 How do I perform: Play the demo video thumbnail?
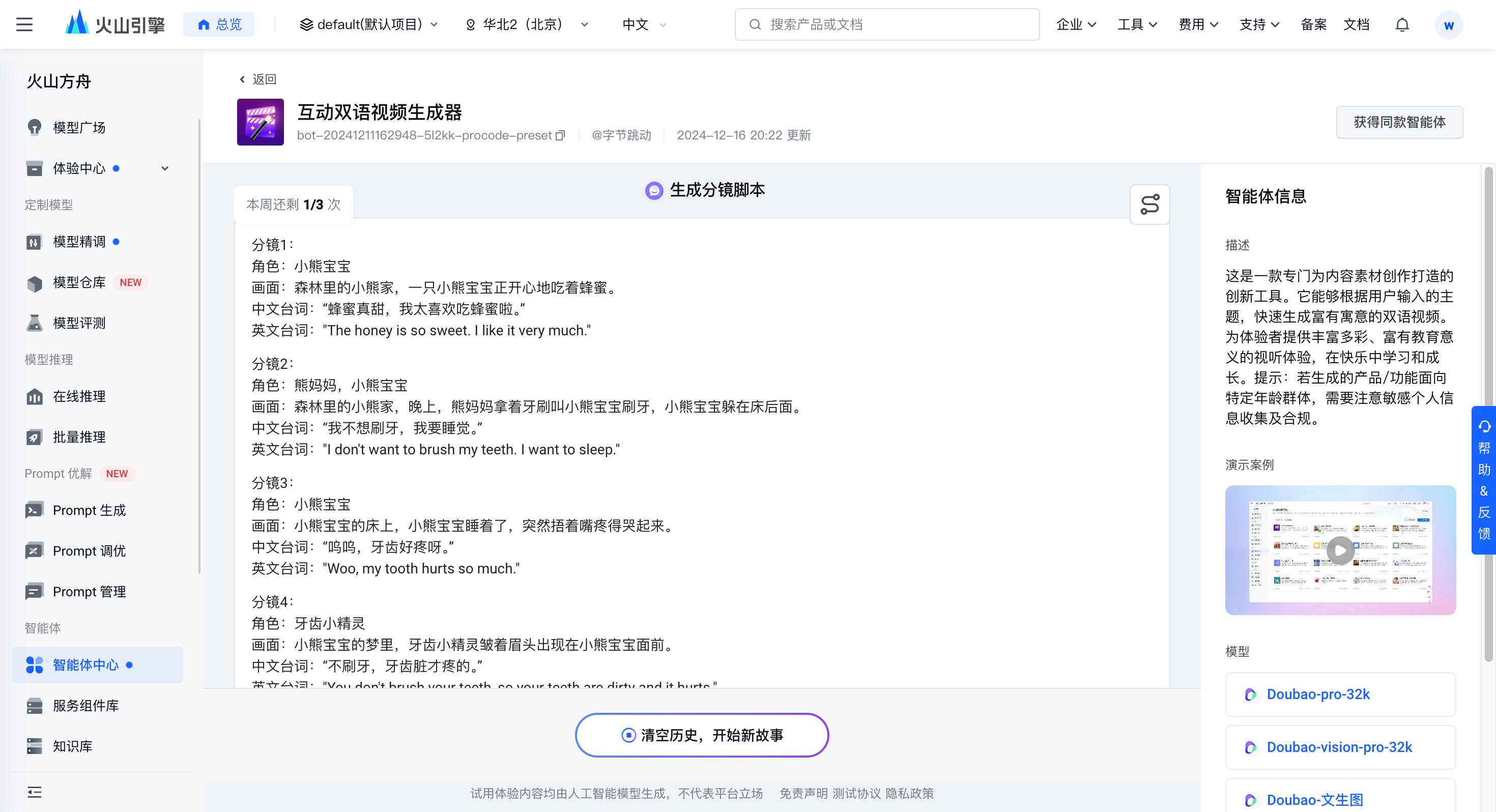point(1340,550)
